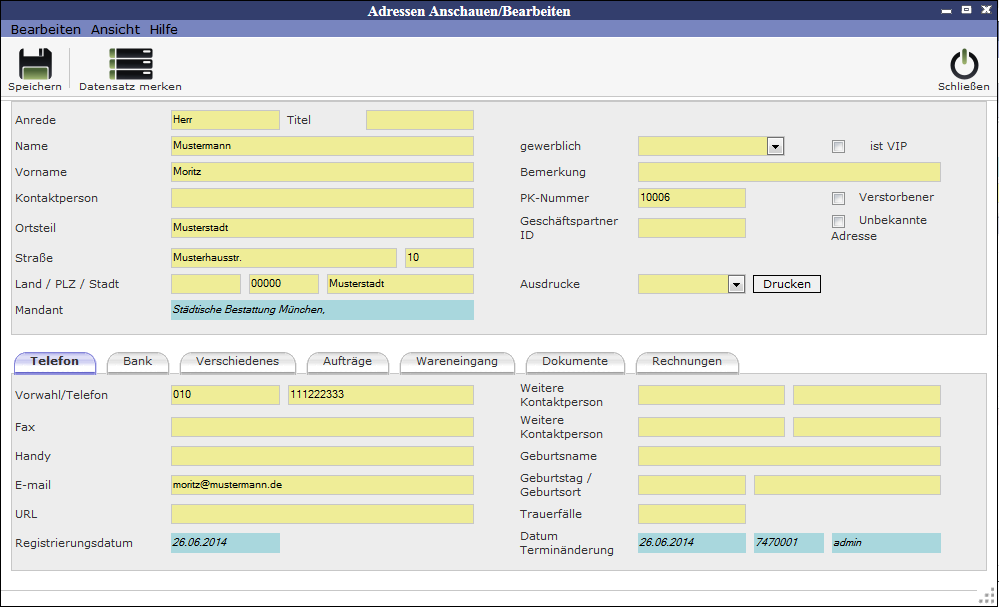Image resolution: width=999 pixels, height=607 pixels.
Task: Enable the ist VIP checkbox
Action: click(839, 147)
